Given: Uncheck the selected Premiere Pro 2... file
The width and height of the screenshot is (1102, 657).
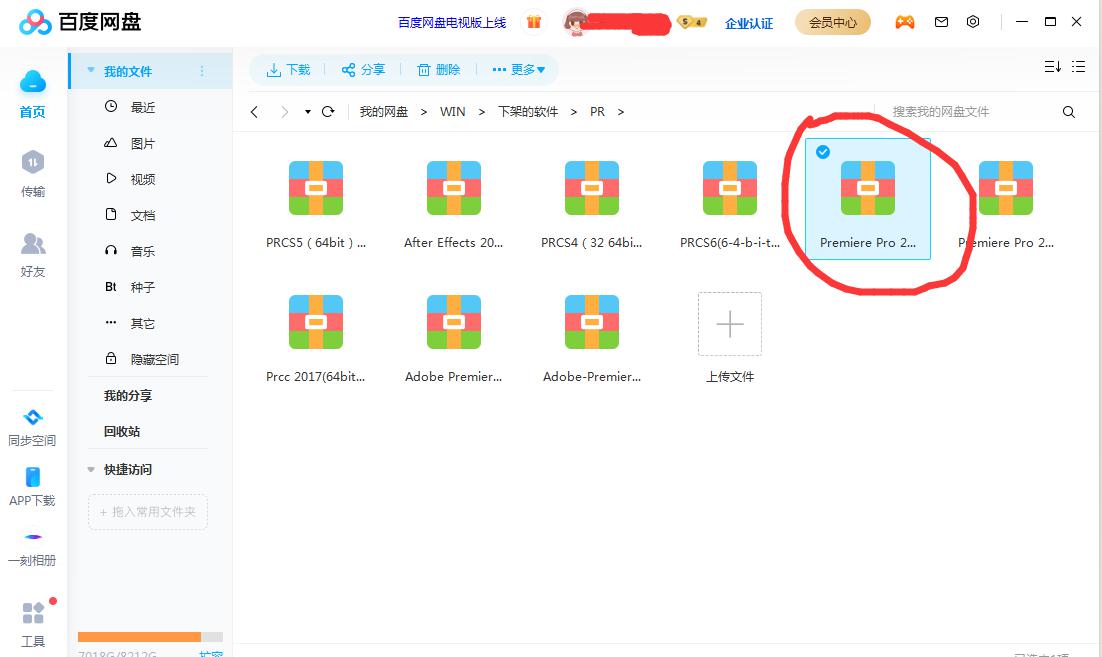Looking at the screenshot, I should pyautogui.click(x=822, y=152).
